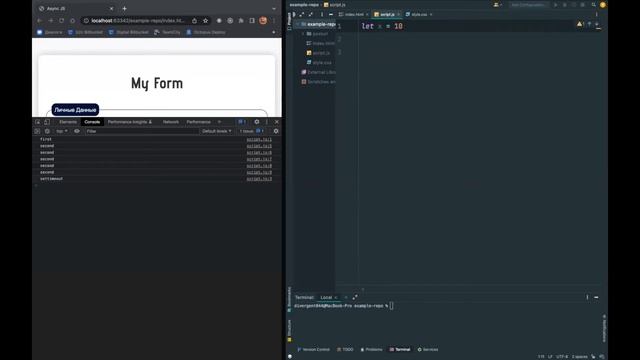Close the DevTools panel
This screenshot has height=360, width=640.
pyautogui.click(x=277, y=122)
